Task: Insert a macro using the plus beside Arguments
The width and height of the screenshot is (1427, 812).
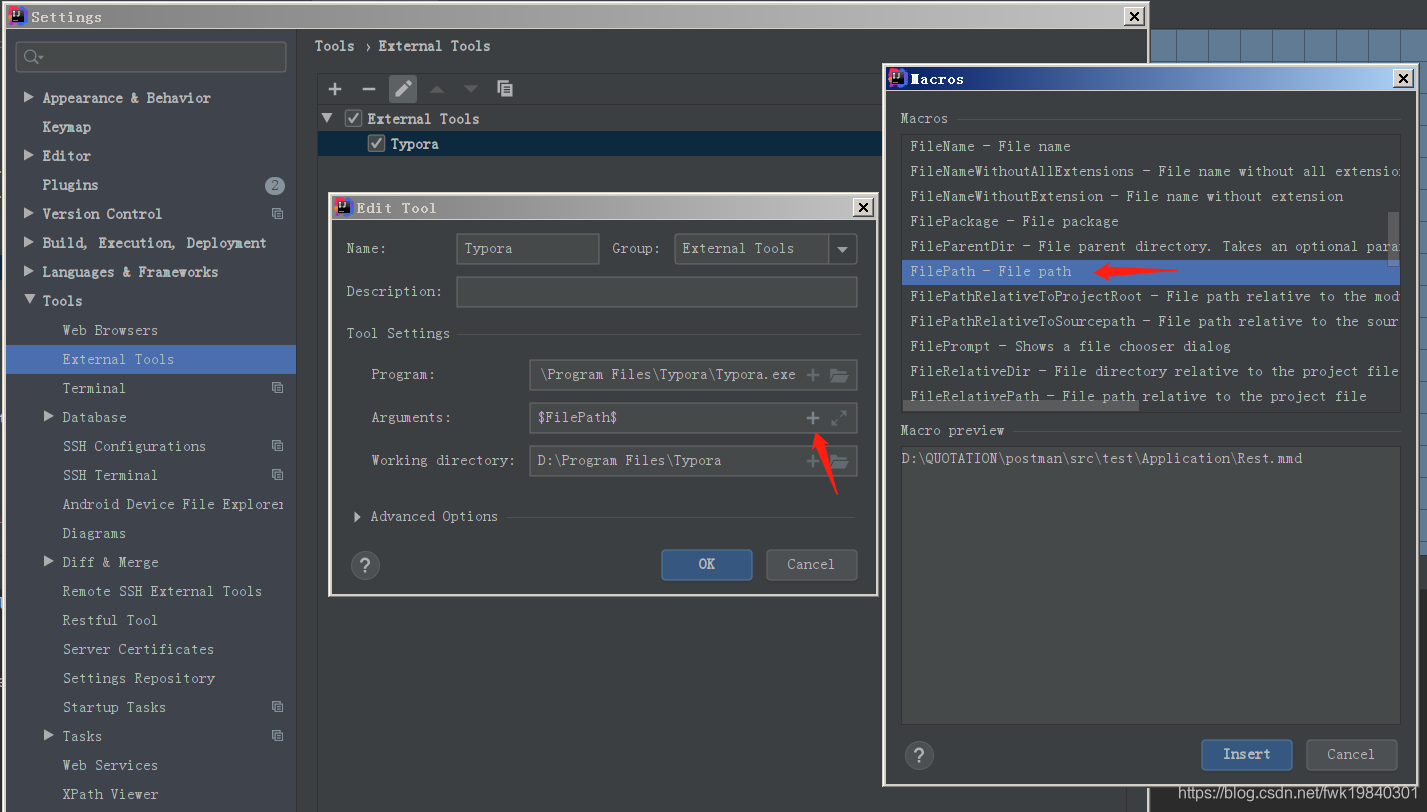Action: [x=811, y=417]
